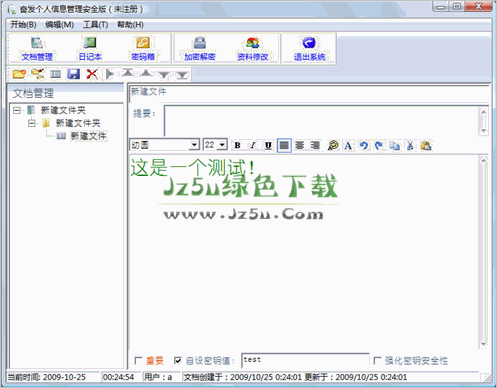Click the 用户：a status bar entry

[161, 377]
